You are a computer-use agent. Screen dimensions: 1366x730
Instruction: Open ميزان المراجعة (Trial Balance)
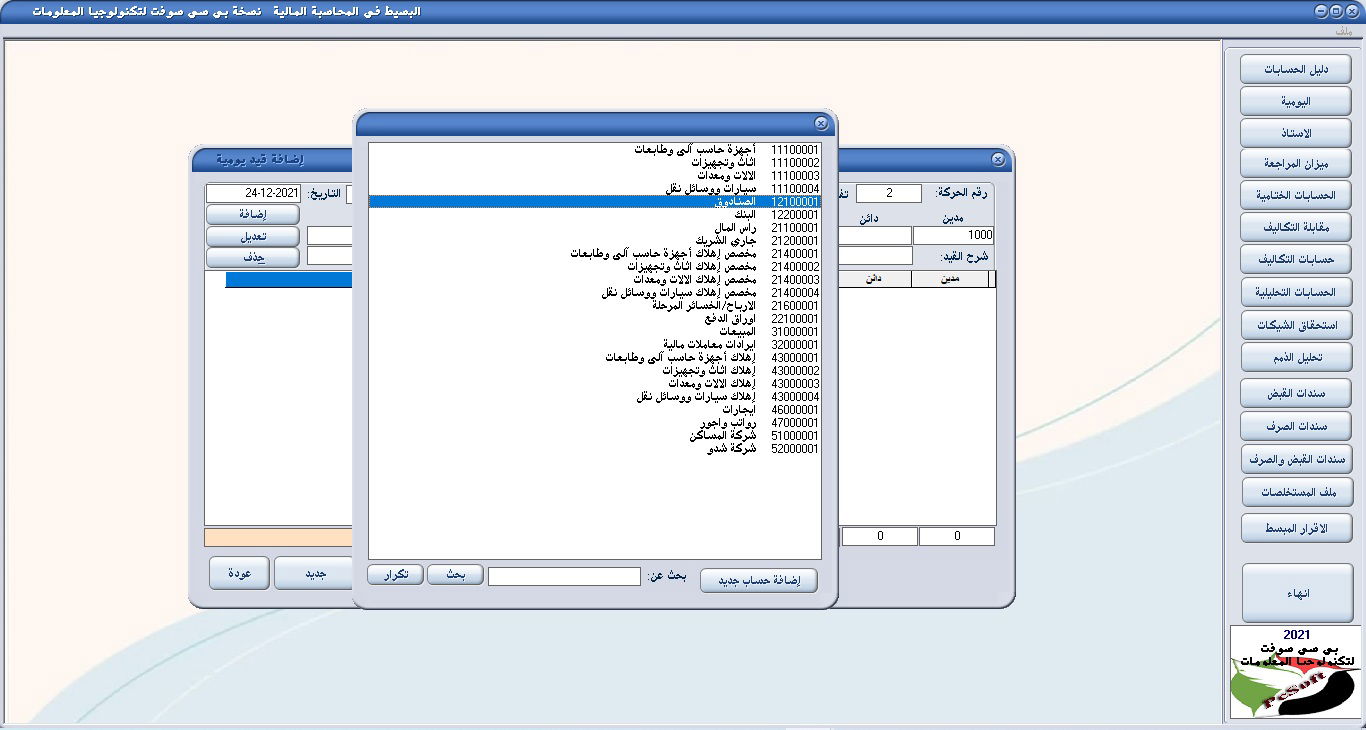(x=1295, y=163)
